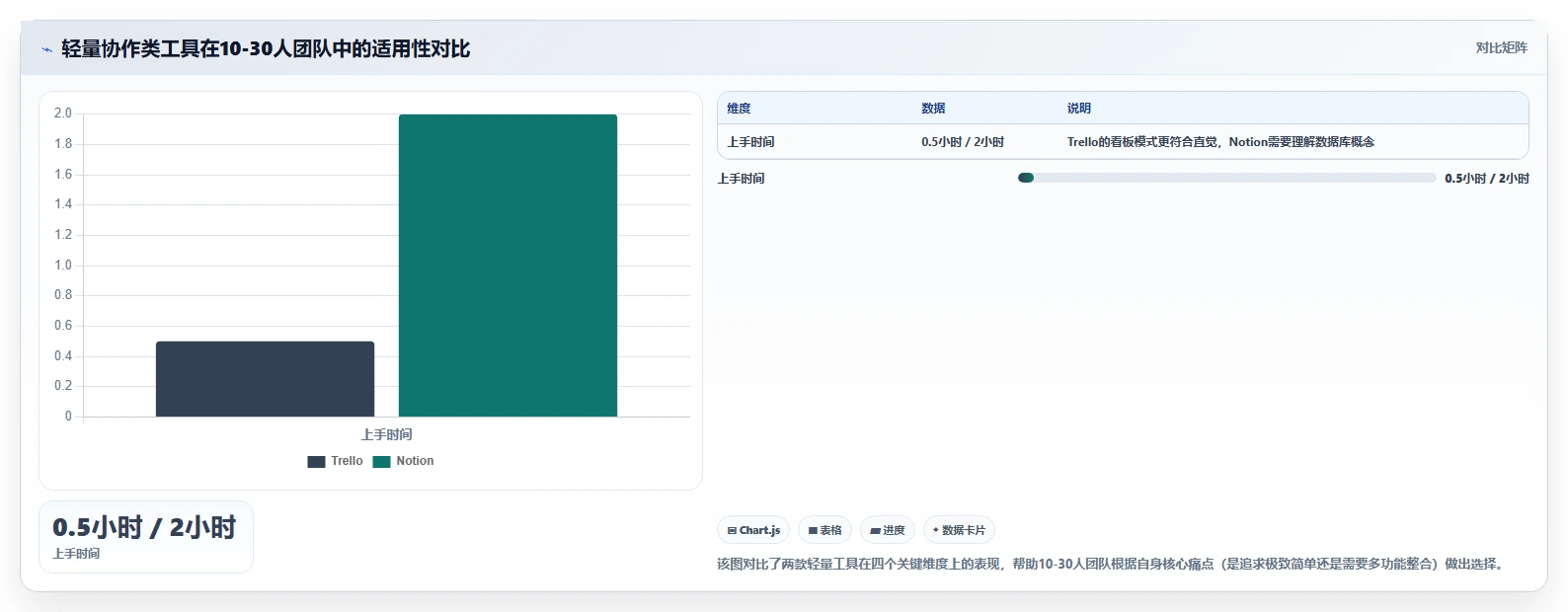This screenshot has width=1568, height=612.
Task: Click the 上手时间 progress bar
Action: [1226, 178]
